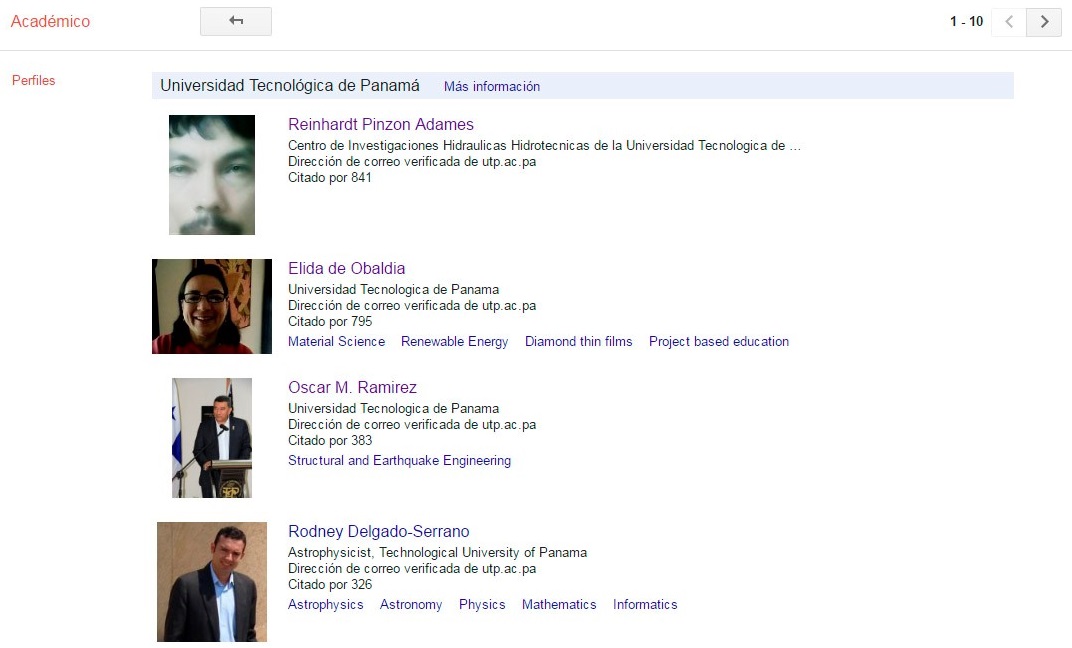1072x648 pixels.
Task: Go to next results page arrow
Action: (x=1044, y=22)
